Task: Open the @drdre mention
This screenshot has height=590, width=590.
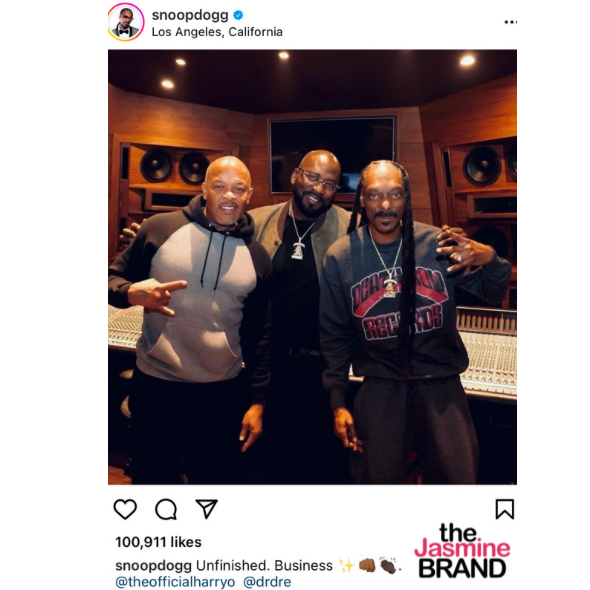Action: (267, 582)
